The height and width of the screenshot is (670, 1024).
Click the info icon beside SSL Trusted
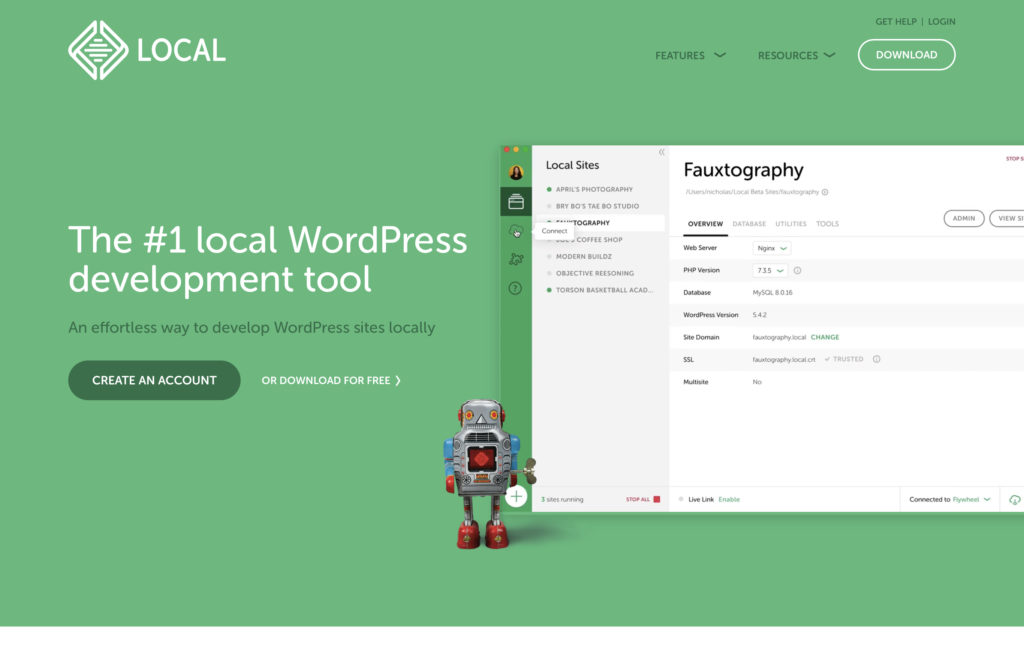pos(876,359)
